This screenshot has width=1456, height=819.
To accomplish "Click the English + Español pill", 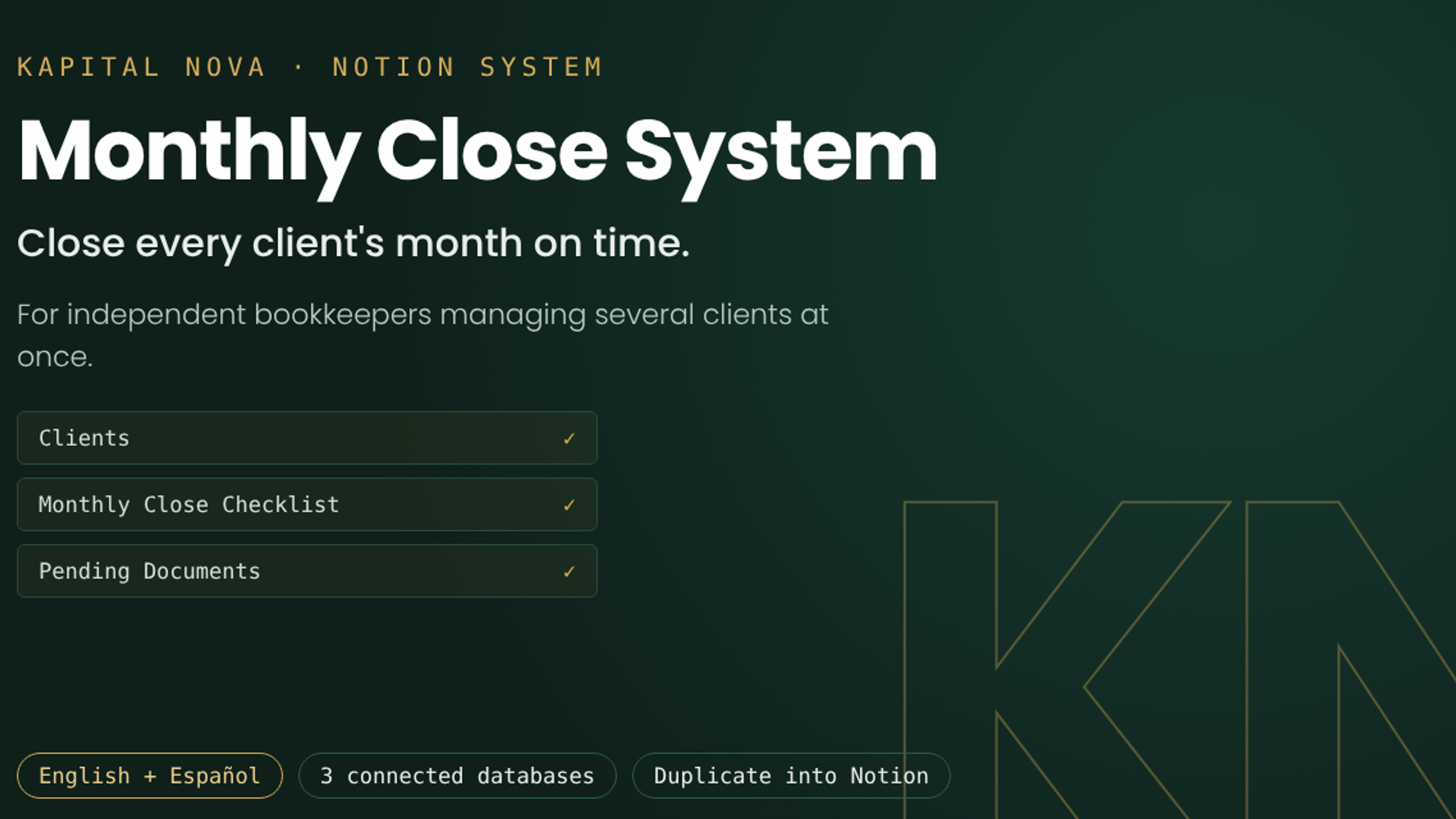I will click(x=150, y=776).
